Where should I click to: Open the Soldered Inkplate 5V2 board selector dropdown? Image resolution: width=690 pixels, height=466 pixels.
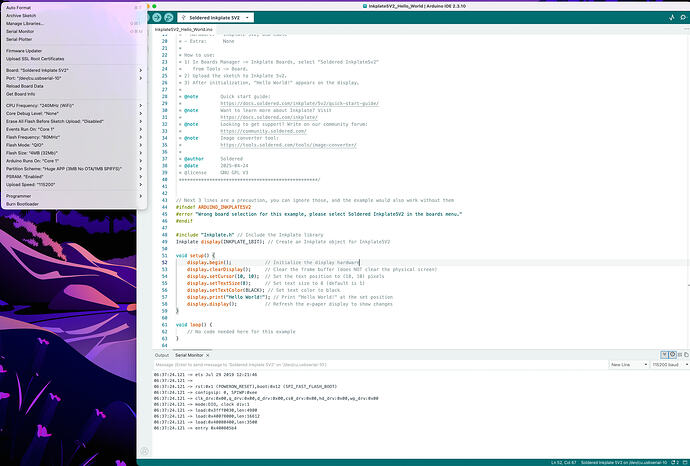[x=216, y=18]
